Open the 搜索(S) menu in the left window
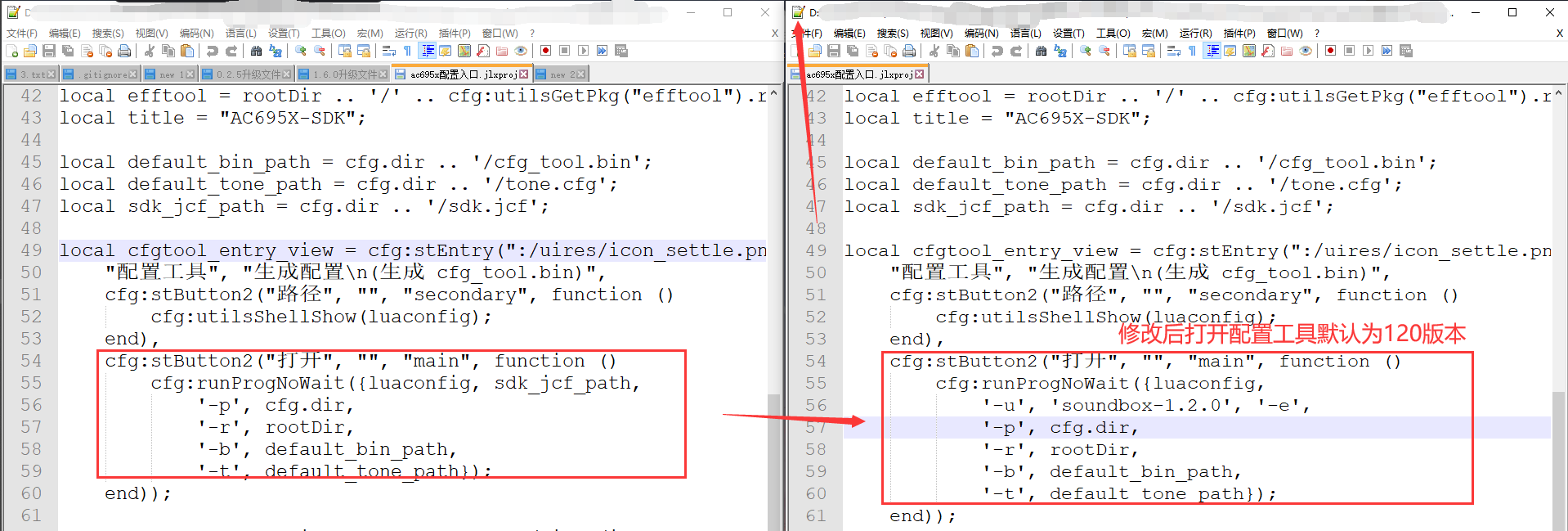The image size is (1568, 531). click(x=108, y=34)
